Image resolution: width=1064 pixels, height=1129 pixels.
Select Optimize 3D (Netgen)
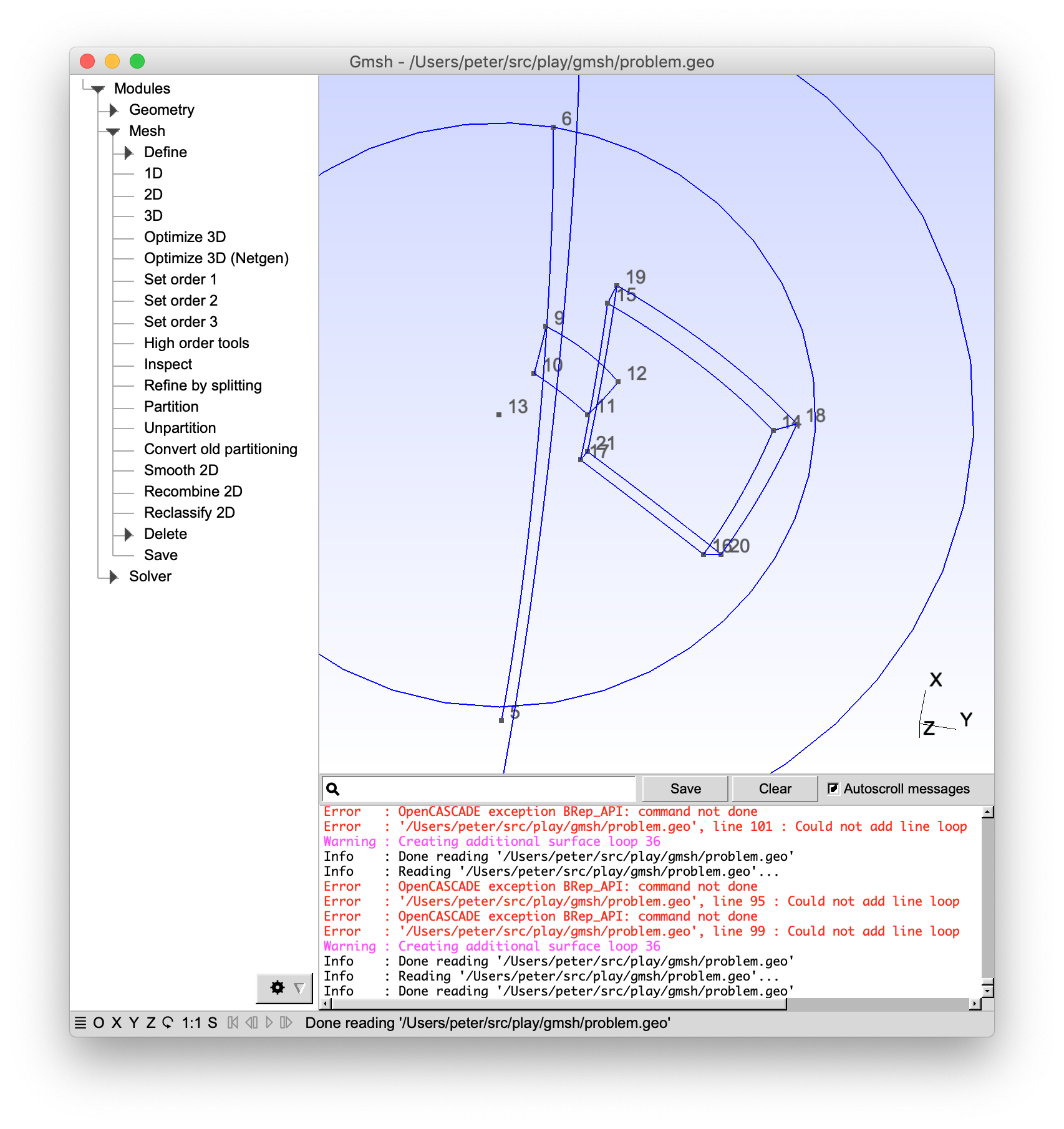point(216,258)
